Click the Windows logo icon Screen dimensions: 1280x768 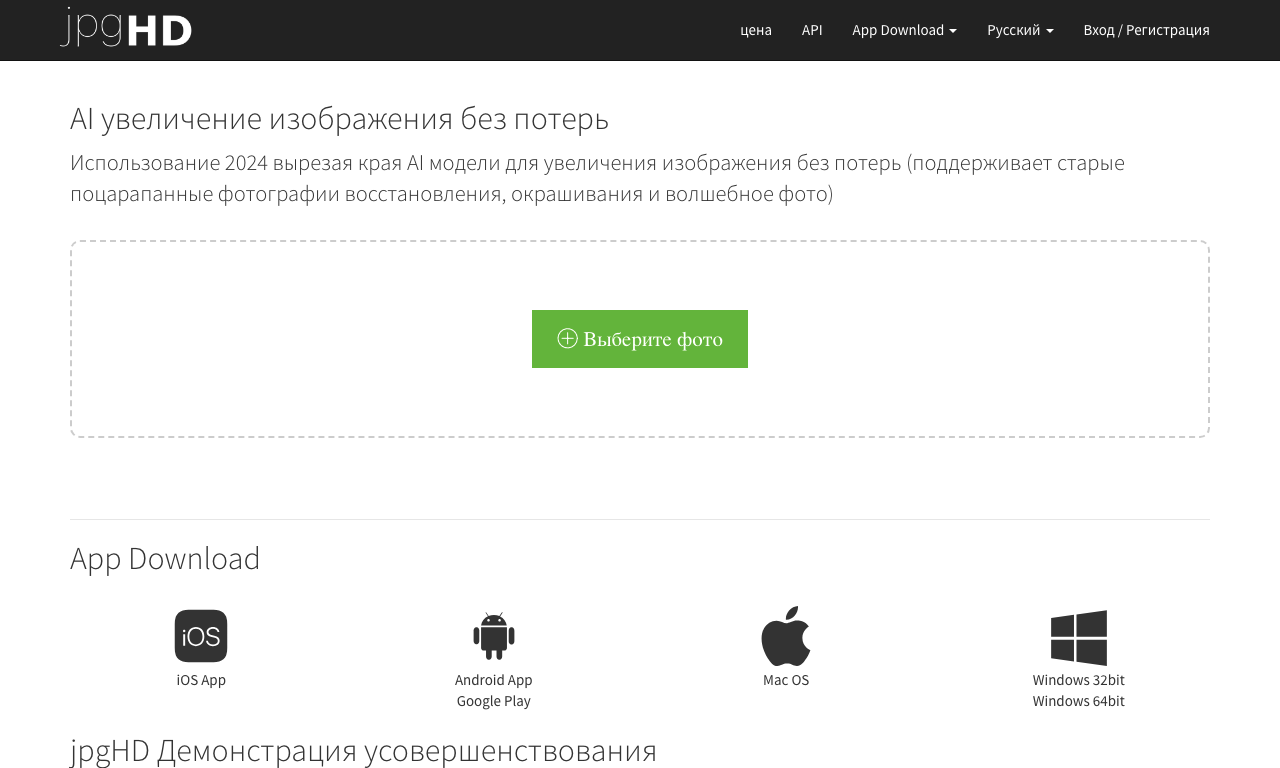pyautogui.click(x=1079, y=637)
